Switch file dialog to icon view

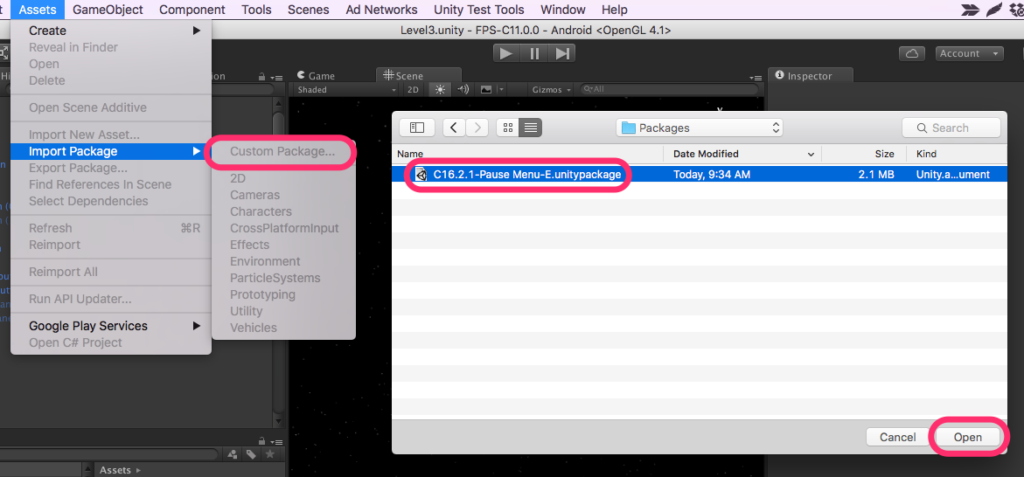(x=508, y=127)
